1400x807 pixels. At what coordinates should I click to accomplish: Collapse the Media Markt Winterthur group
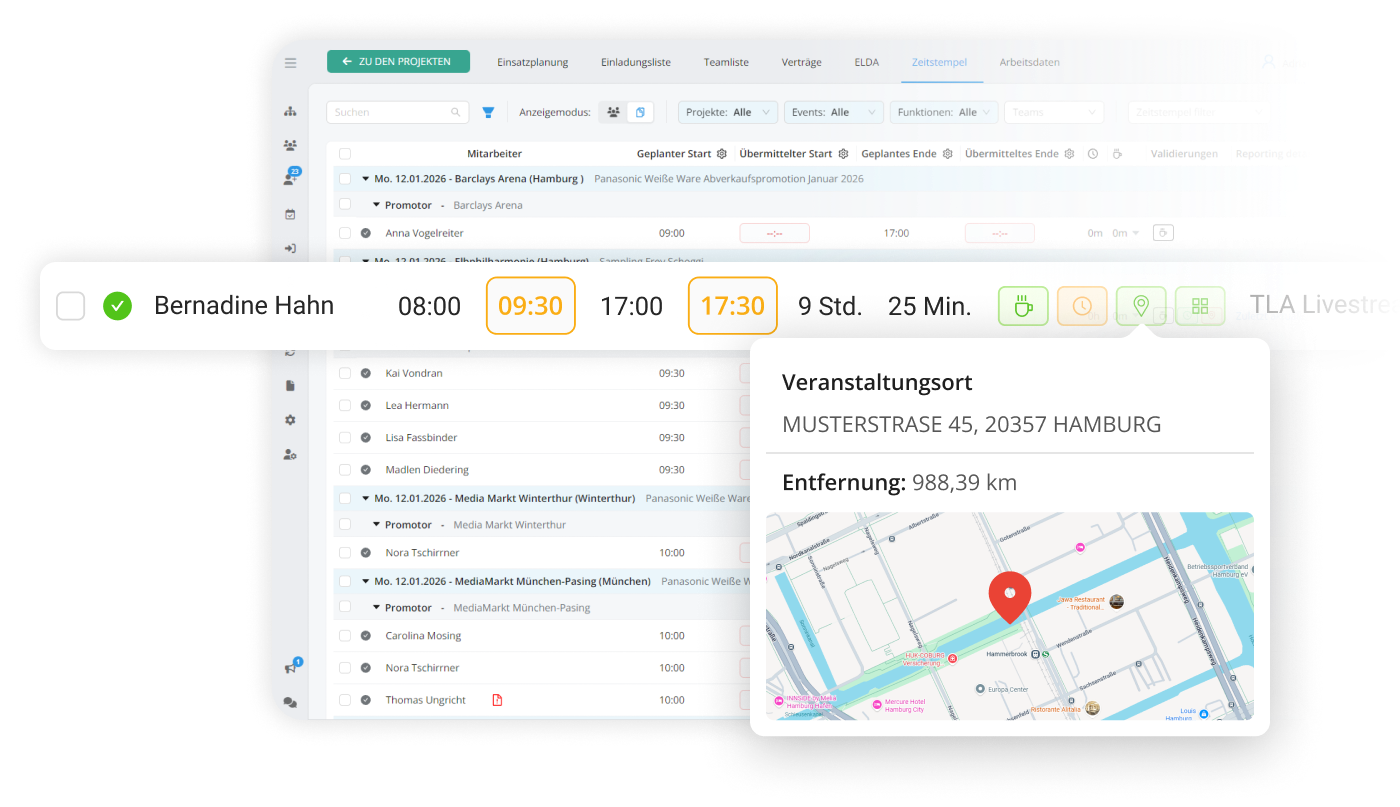click(x=365, y=498)
